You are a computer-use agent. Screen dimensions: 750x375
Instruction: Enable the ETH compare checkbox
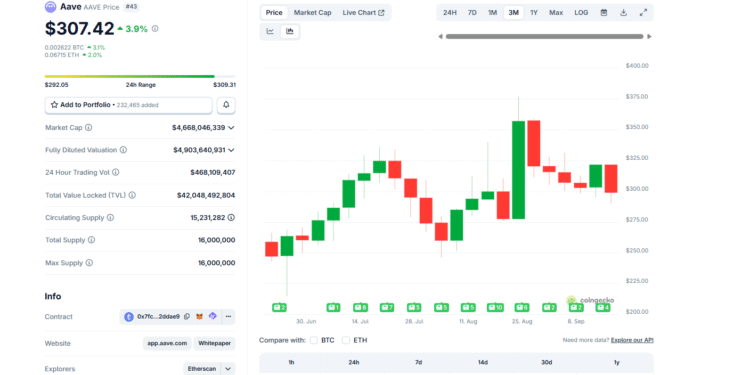pos(346,341)
